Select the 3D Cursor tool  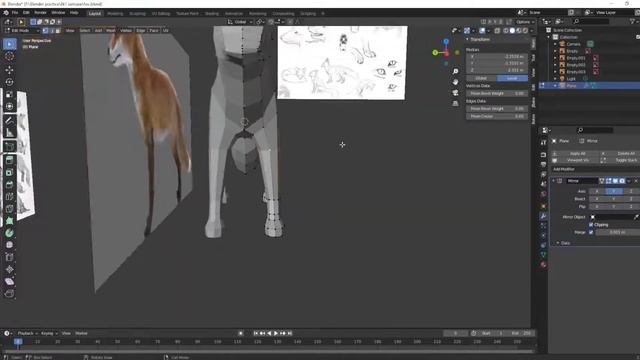click(x=10, y=56)
